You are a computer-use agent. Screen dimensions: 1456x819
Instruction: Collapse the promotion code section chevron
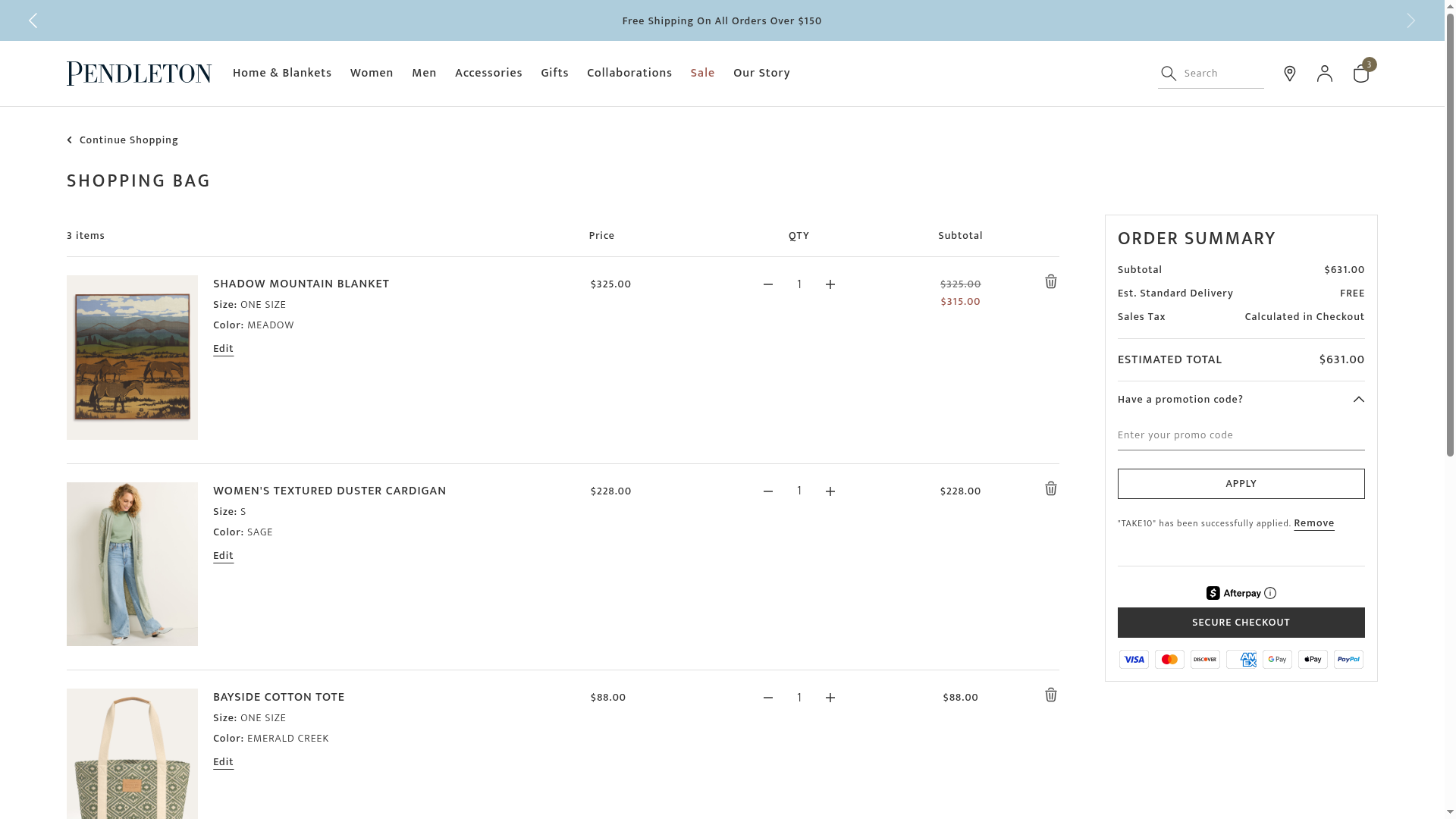1359,400
